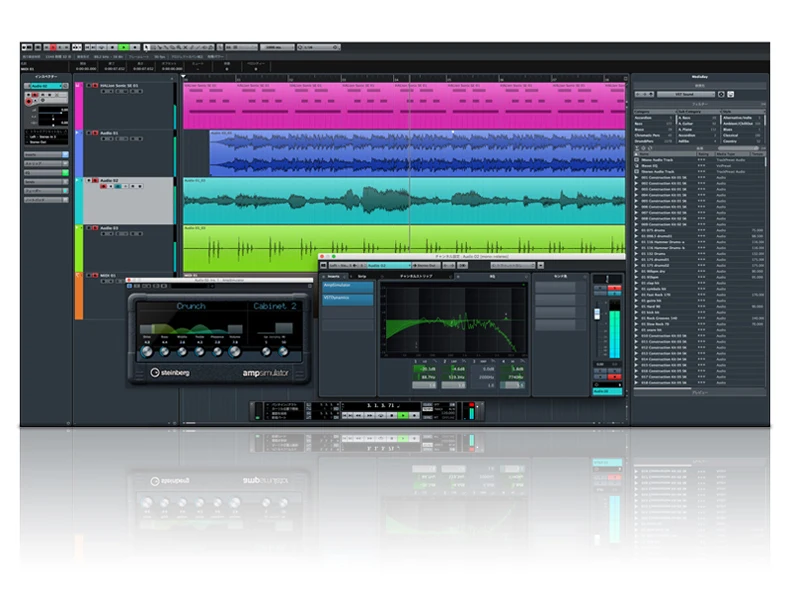Select the VSTDynamics insert slot in channel settings

[348, 298]
